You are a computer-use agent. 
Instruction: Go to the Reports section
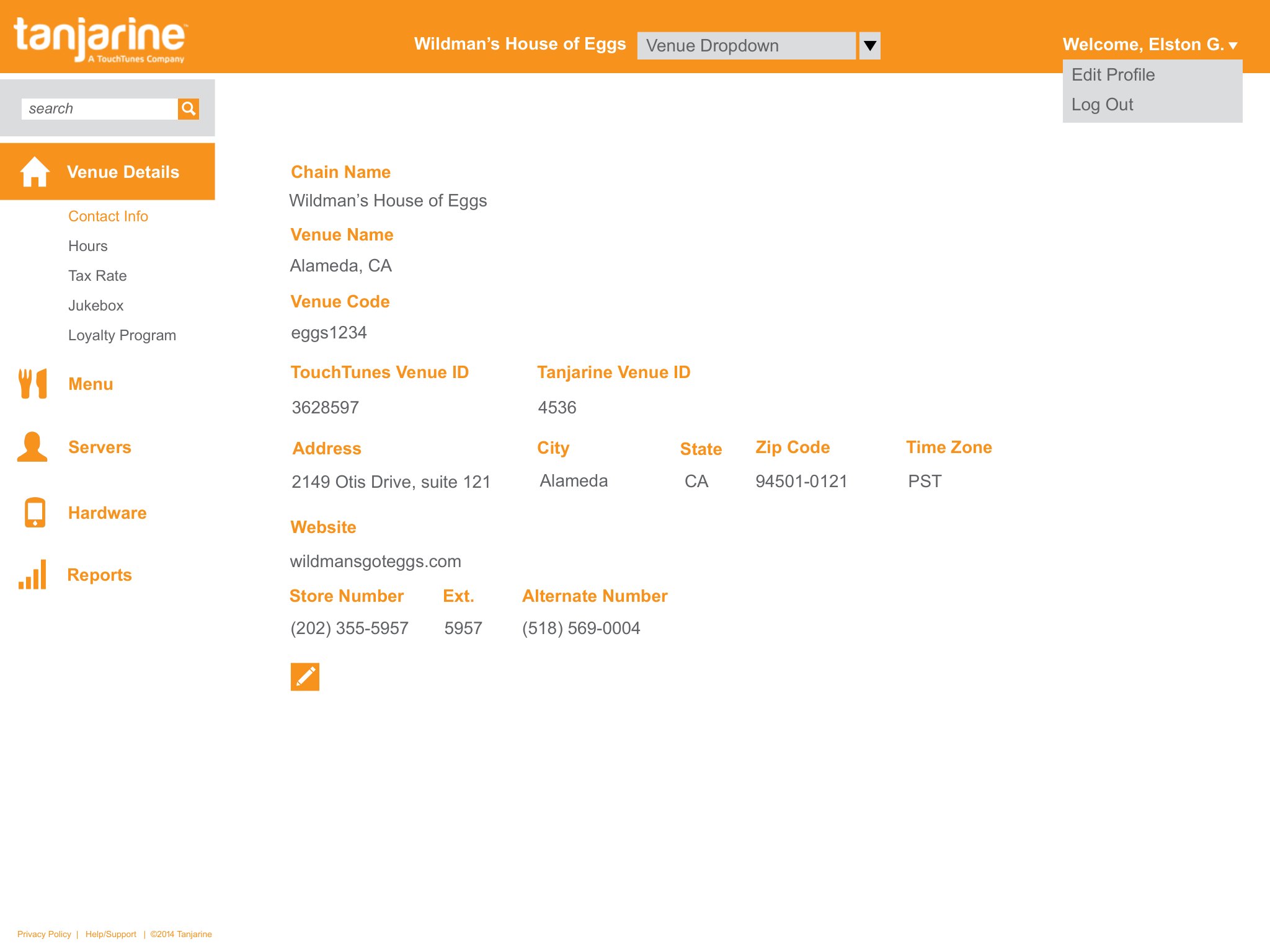[x=100, y=575]
